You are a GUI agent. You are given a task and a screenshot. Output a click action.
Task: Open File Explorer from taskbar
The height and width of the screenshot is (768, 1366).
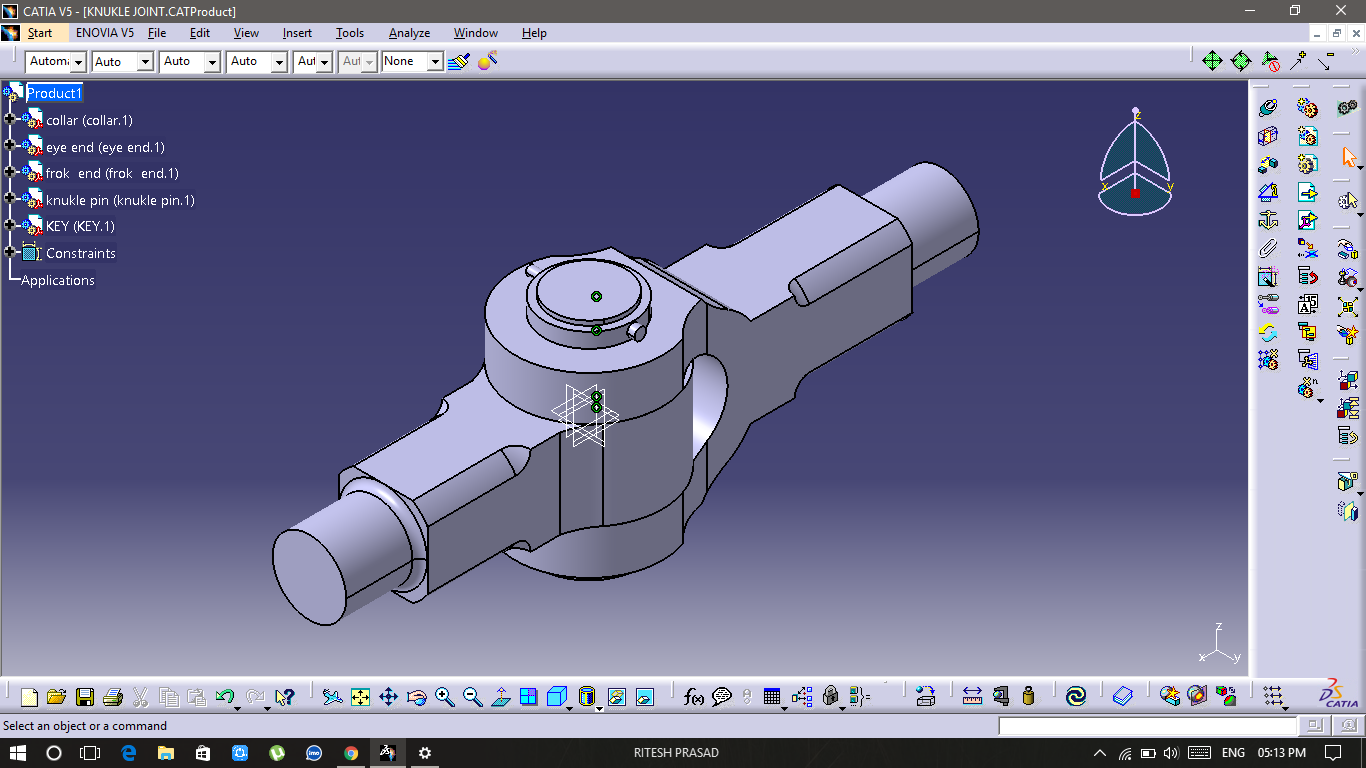point(165,752)
